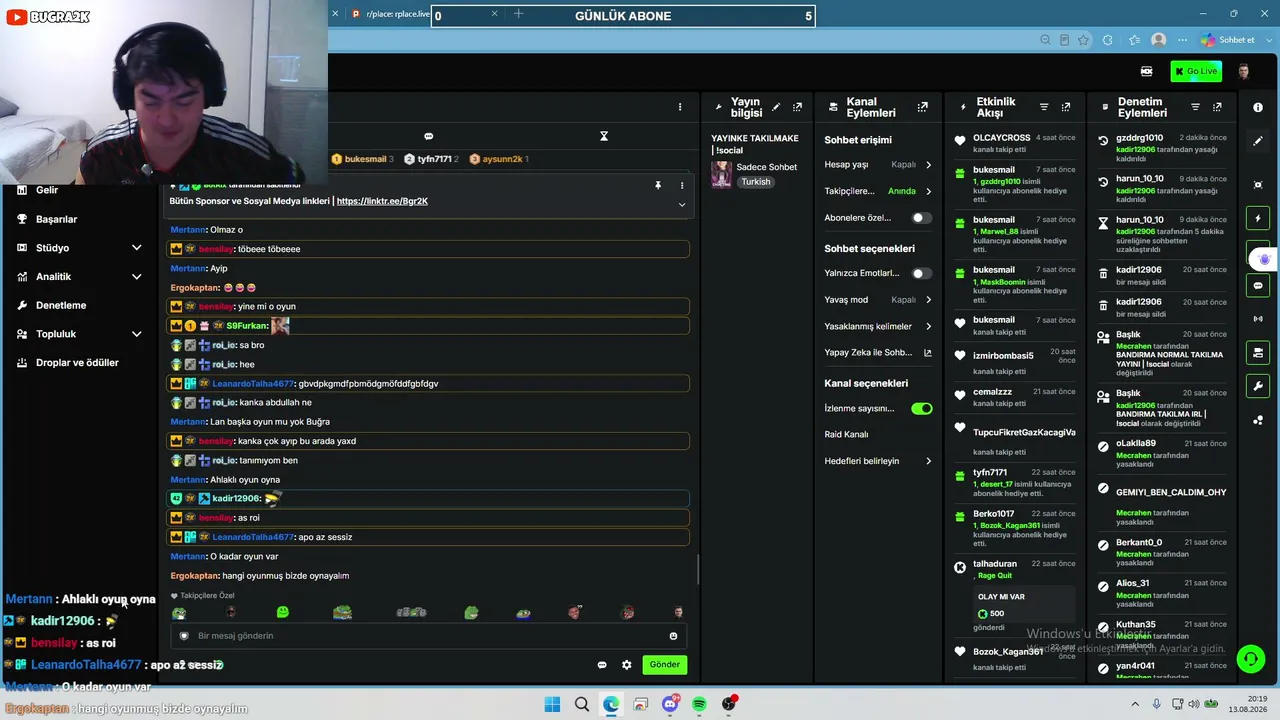This screenshot has height=720, width=1280.
Task: Open the pinned message three-dot menu
Action: (682, 185)
